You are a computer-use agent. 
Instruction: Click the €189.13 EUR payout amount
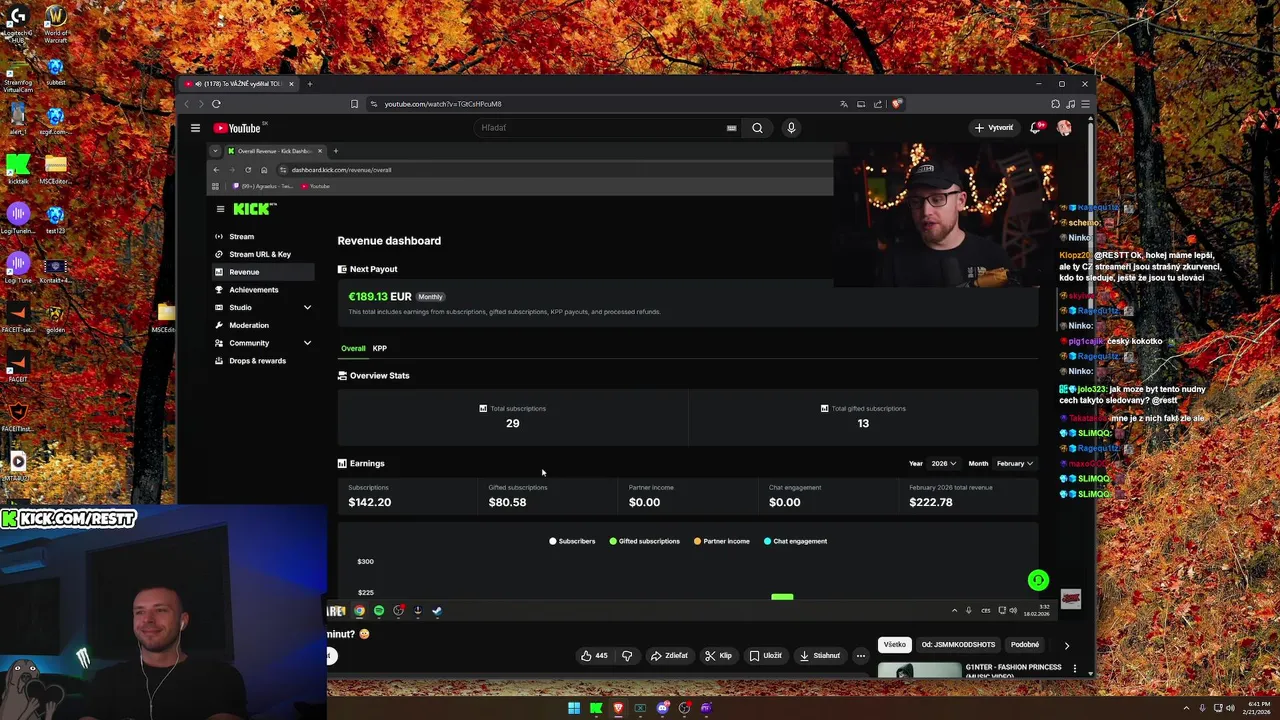pyautogui.click(x=380, y=297)
